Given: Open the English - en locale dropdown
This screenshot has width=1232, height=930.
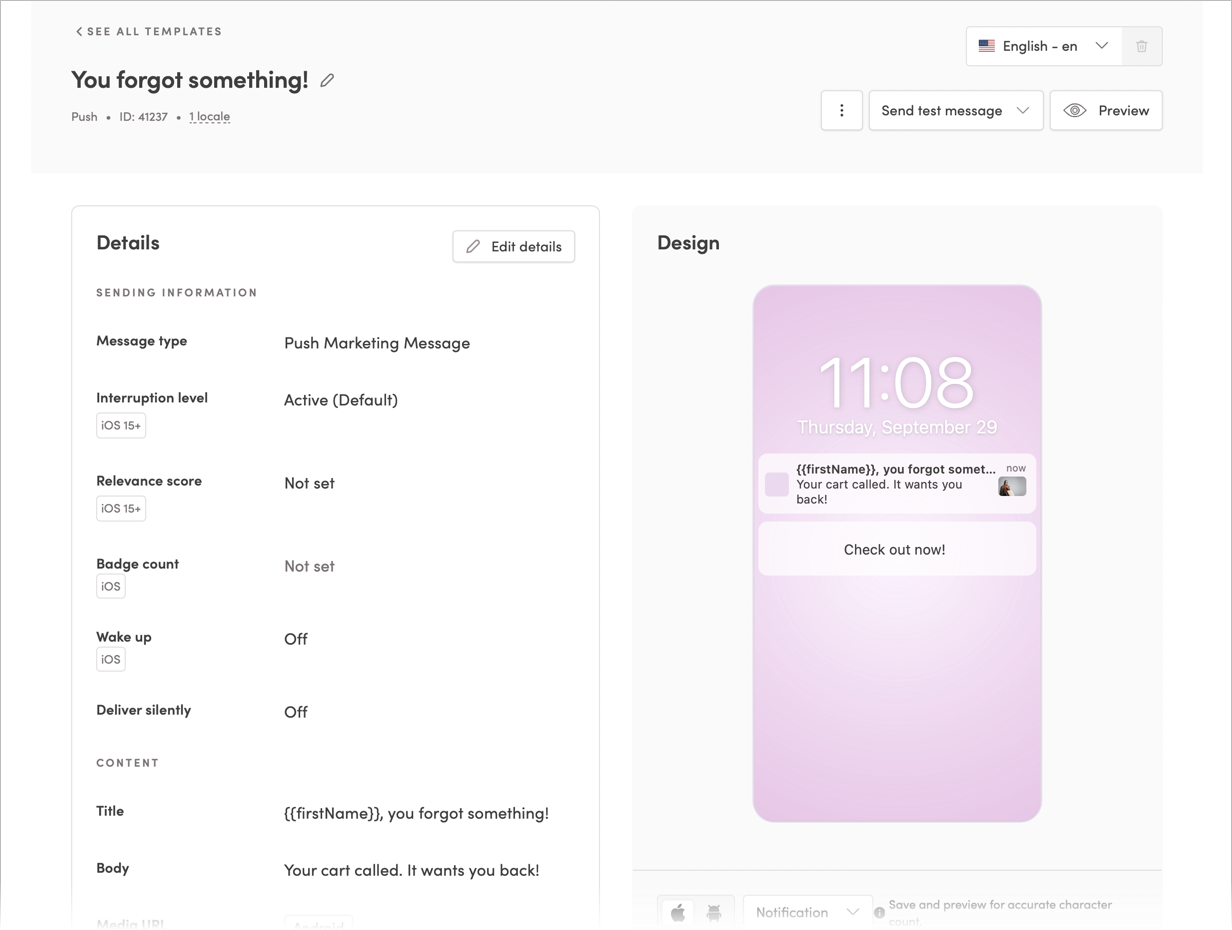Looking at the screenshot, I should (1043, 46).
